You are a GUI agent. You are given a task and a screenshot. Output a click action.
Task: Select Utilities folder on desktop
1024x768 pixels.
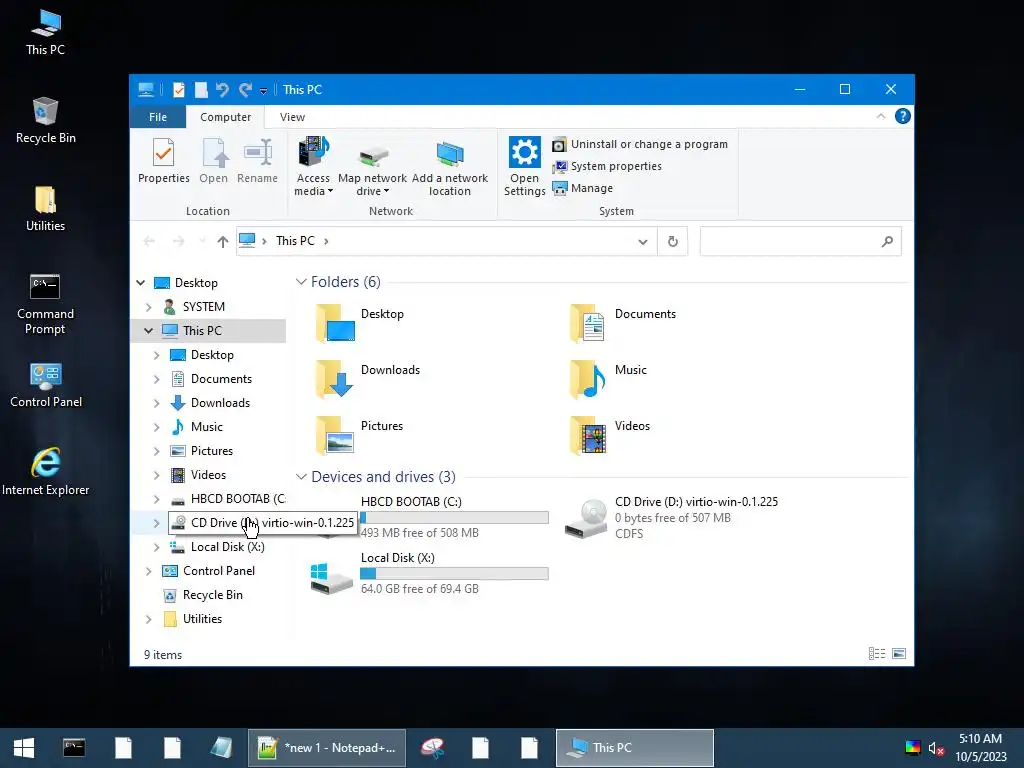45,209
